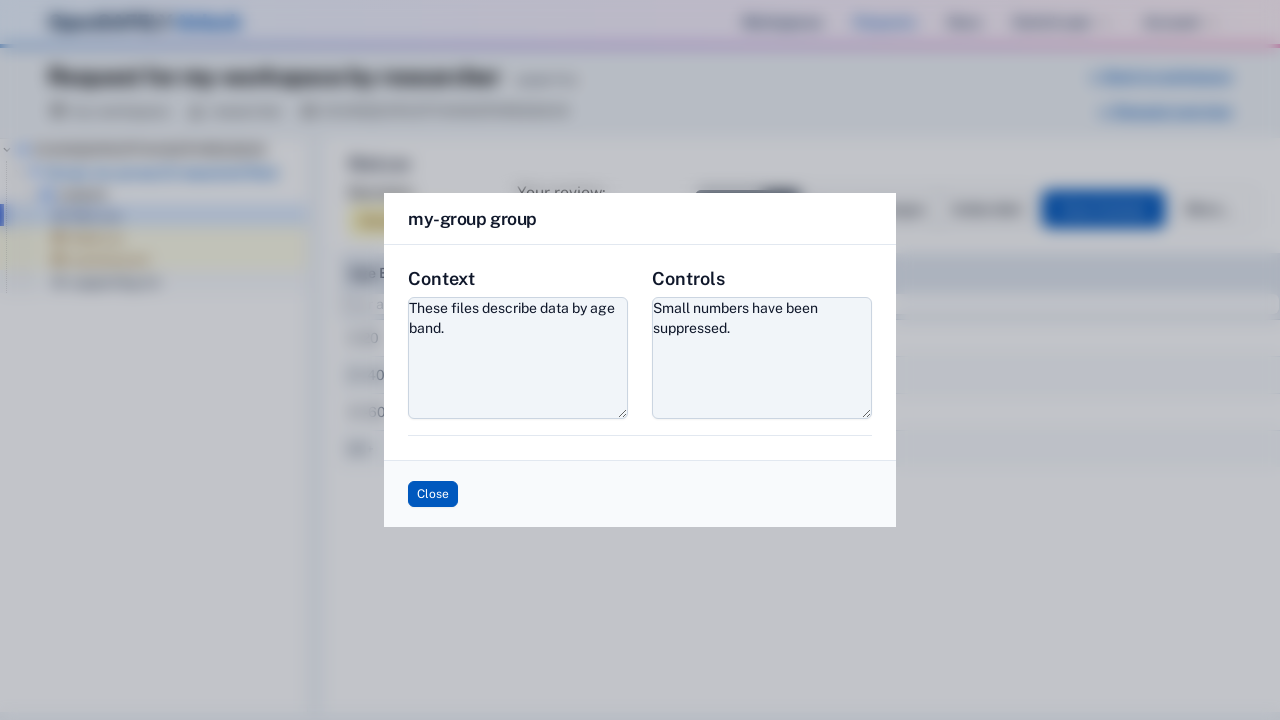Close the my-group group dialog
This screenshot has height=720, width=1280.
coord(432,494)
